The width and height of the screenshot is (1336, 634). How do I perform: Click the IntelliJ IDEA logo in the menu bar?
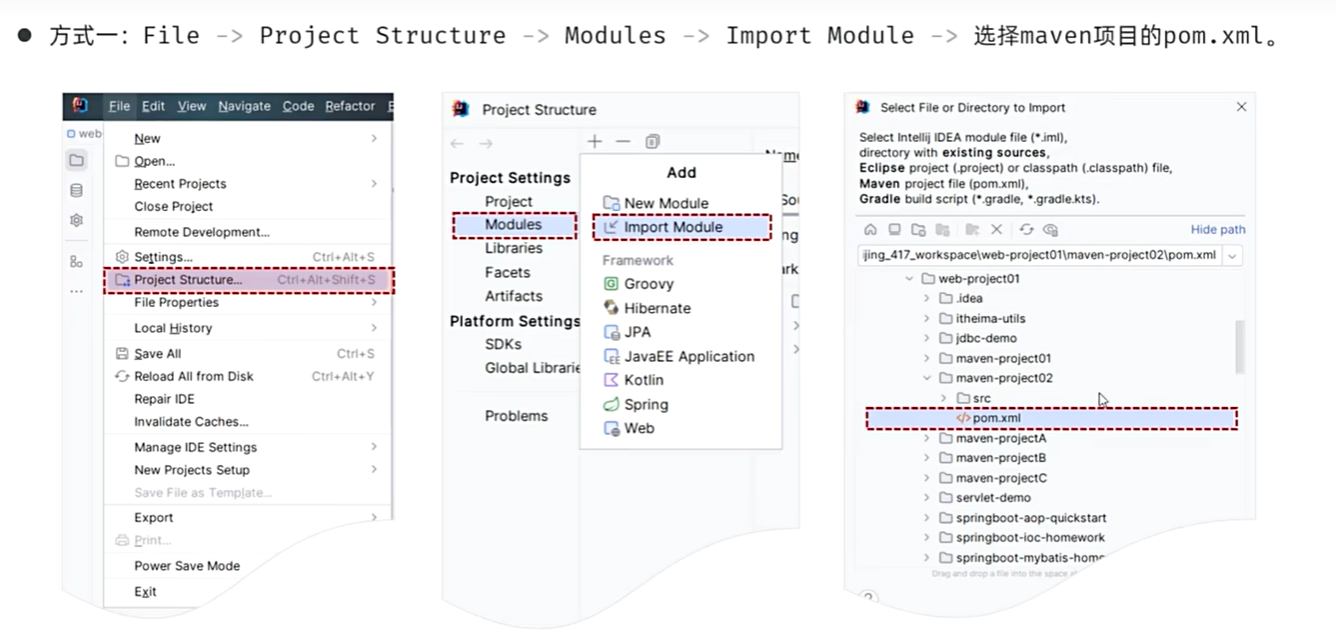pyautogui.click(x=80, y=106)
